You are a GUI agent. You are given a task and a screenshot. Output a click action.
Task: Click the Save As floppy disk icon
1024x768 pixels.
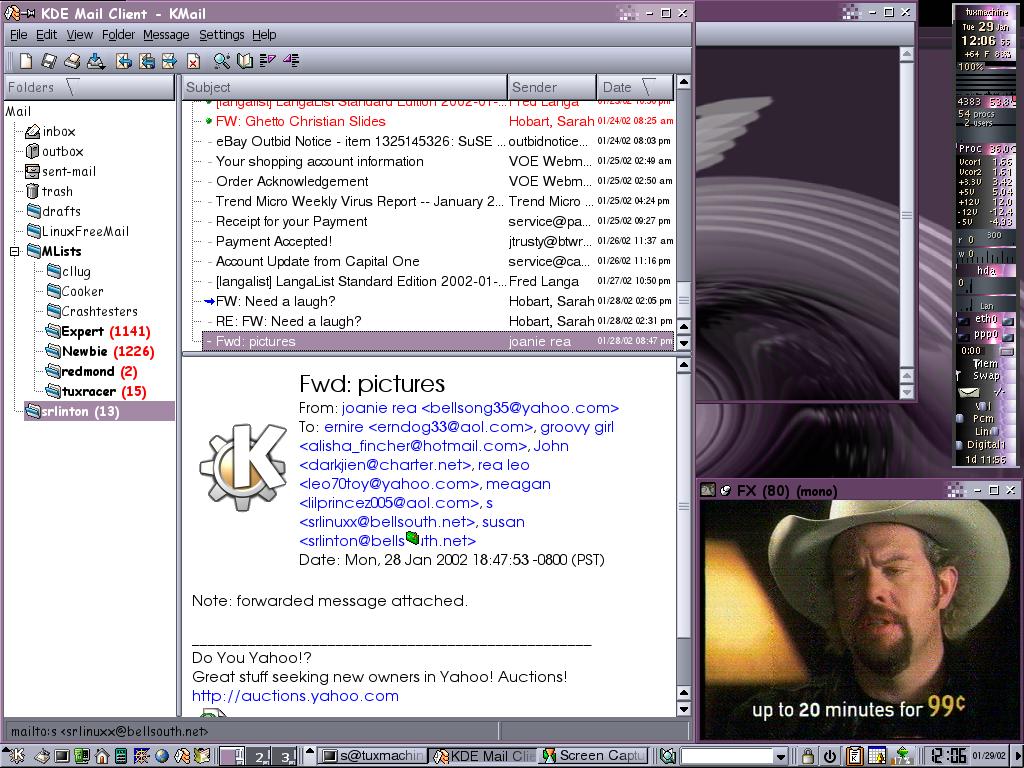[48, 61]
